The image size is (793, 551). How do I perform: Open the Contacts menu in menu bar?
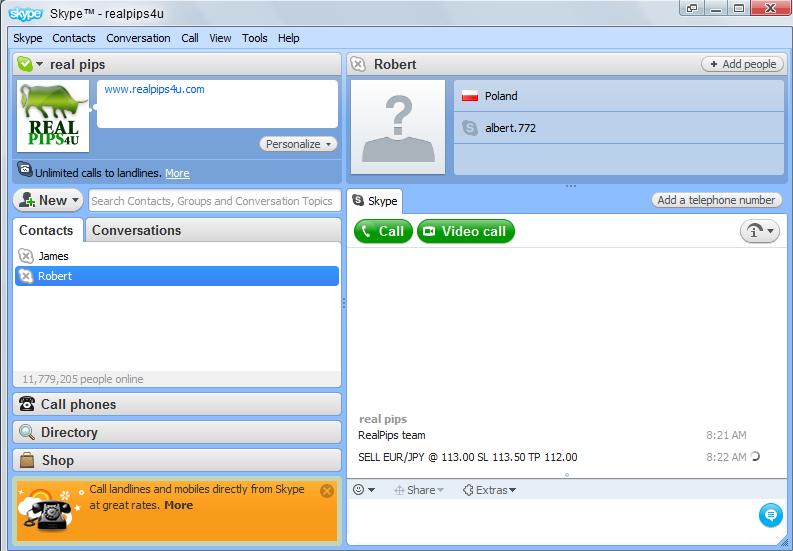click(74, 38)
